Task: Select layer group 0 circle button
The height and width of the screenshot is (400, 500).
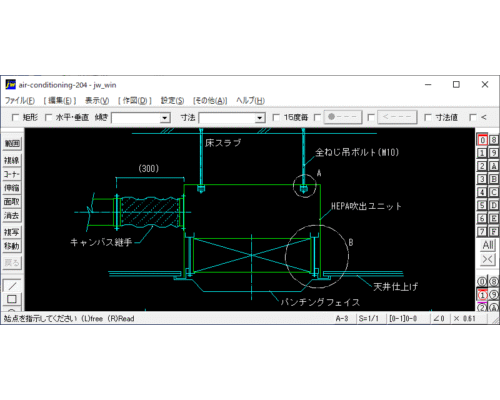Action: (482, 282)
